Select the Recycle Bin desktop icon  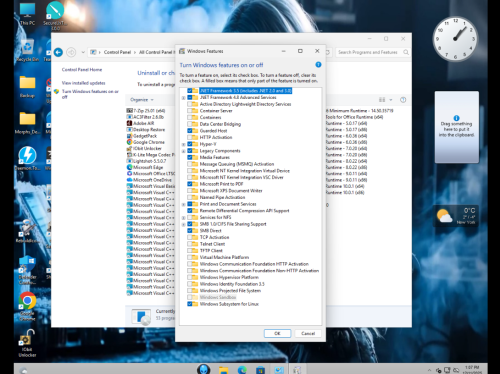pyautogui.click(x=27, y=51)
